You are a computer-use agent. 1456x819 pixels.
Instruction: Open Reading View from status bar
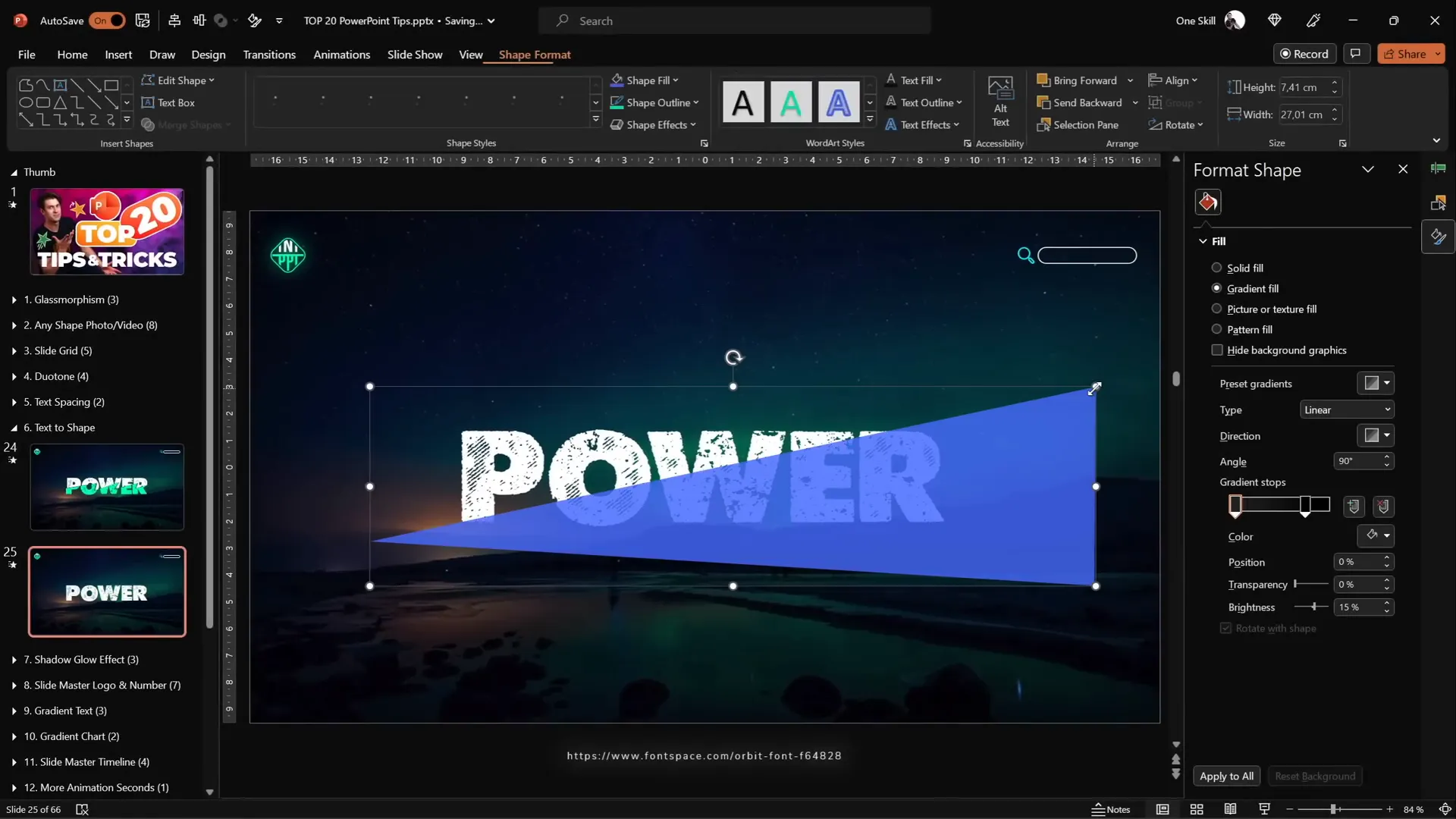click(1230, 809)
